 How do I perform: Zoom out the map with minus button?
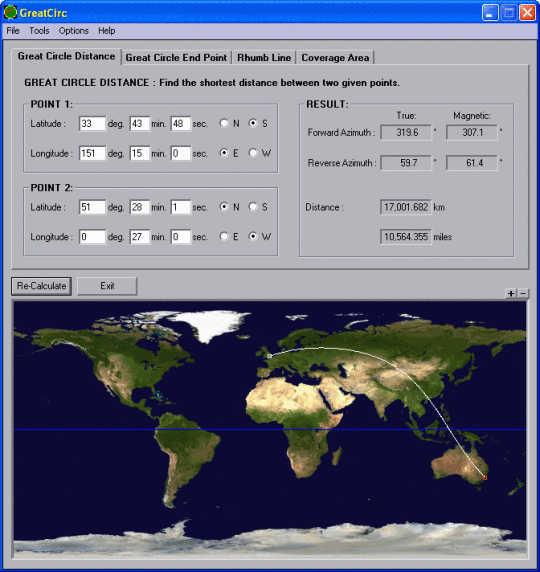(523, 293)
